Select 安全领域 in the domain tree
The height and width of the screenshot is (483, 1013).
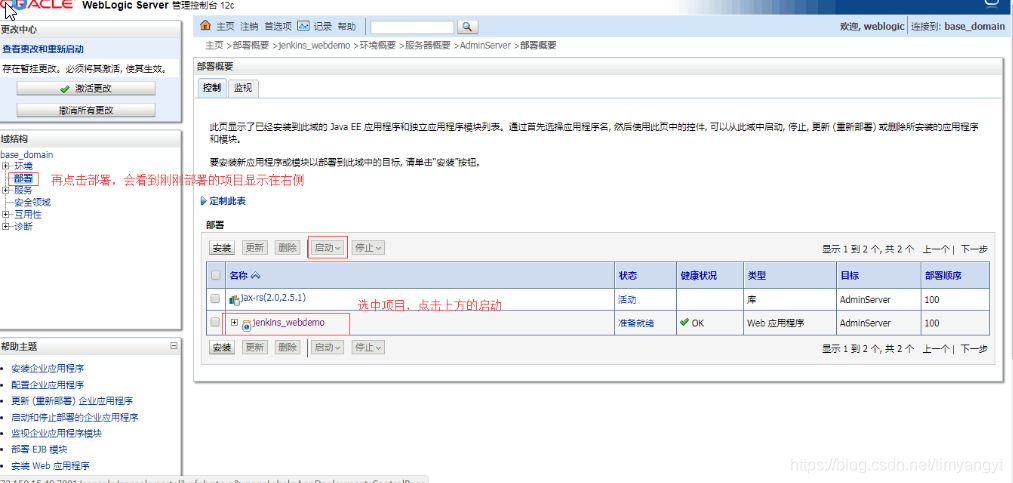(32, 202)
